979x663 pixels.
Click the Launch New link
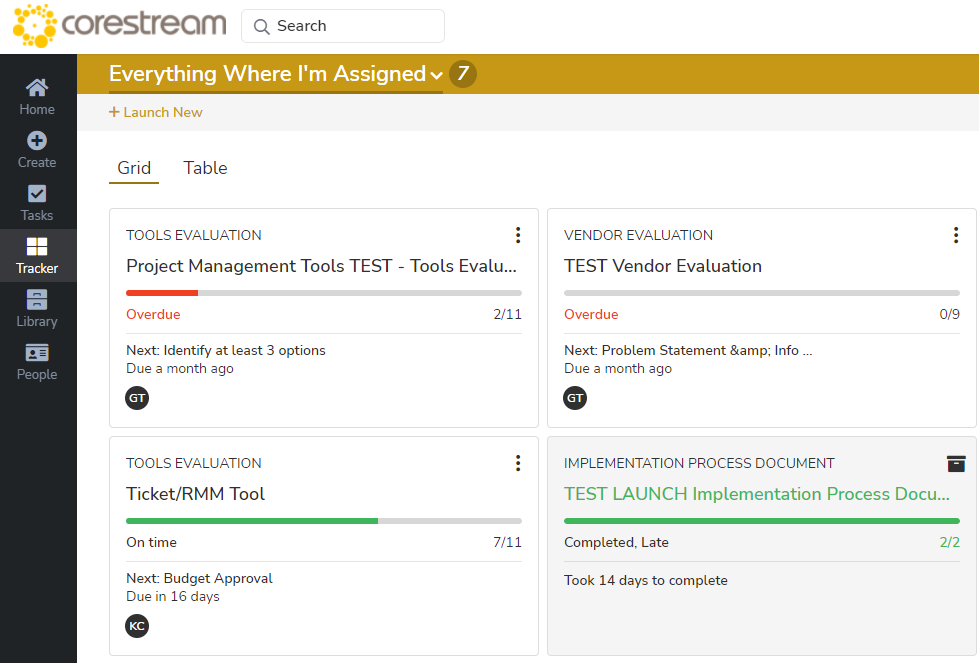tap(155, 112)
